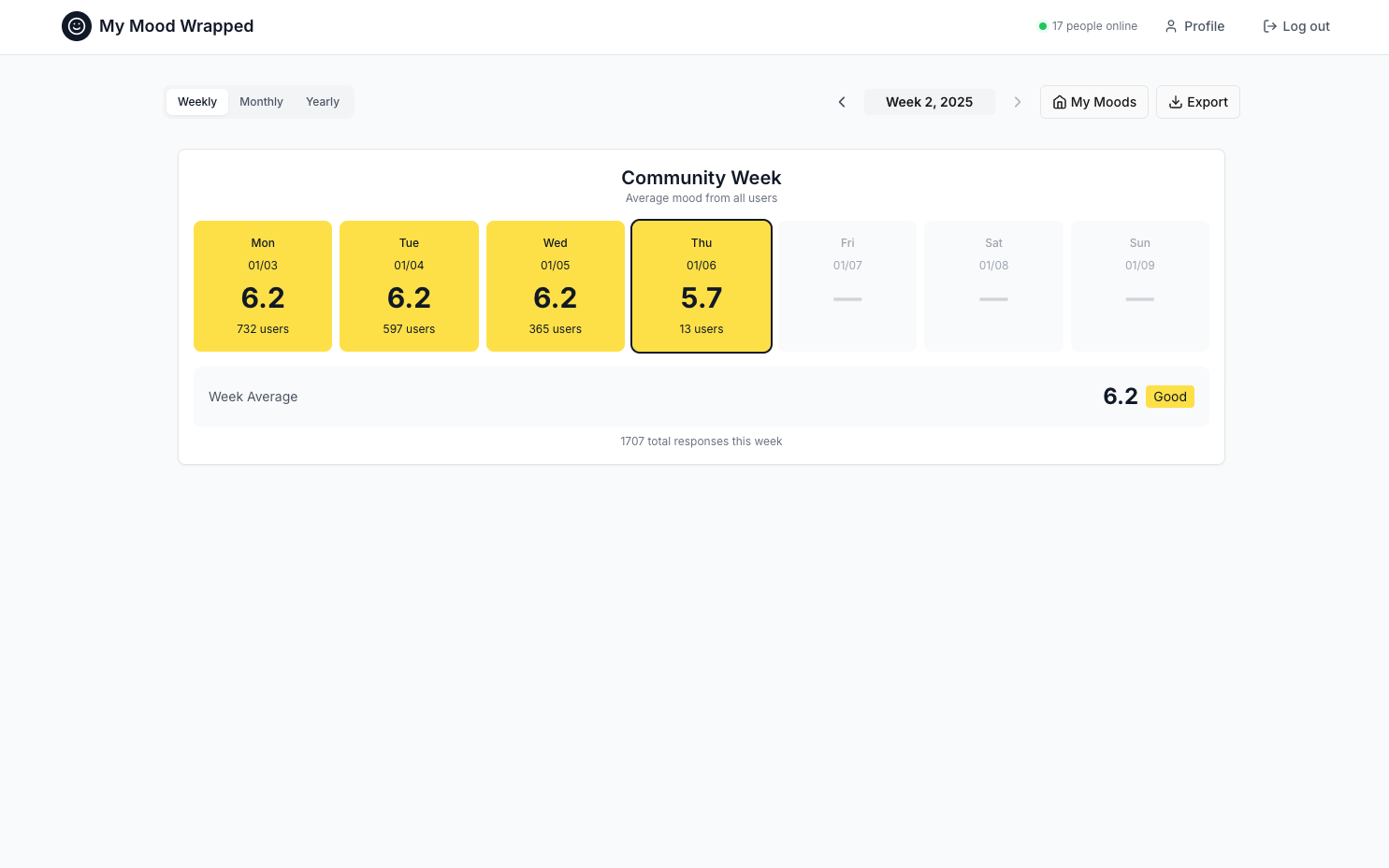
Task: Toggle the Good mood badge
Action: 1170,397
